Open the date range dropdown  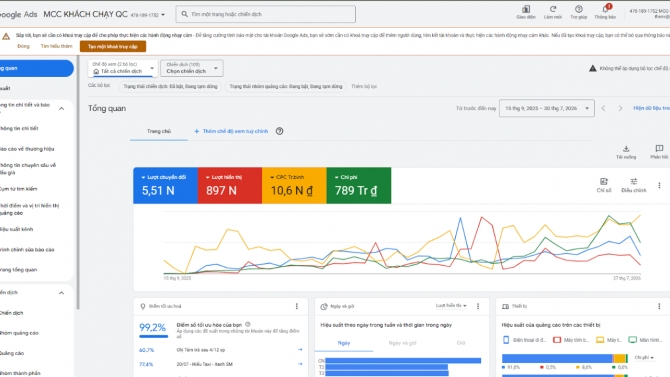(x=547, y=109)
